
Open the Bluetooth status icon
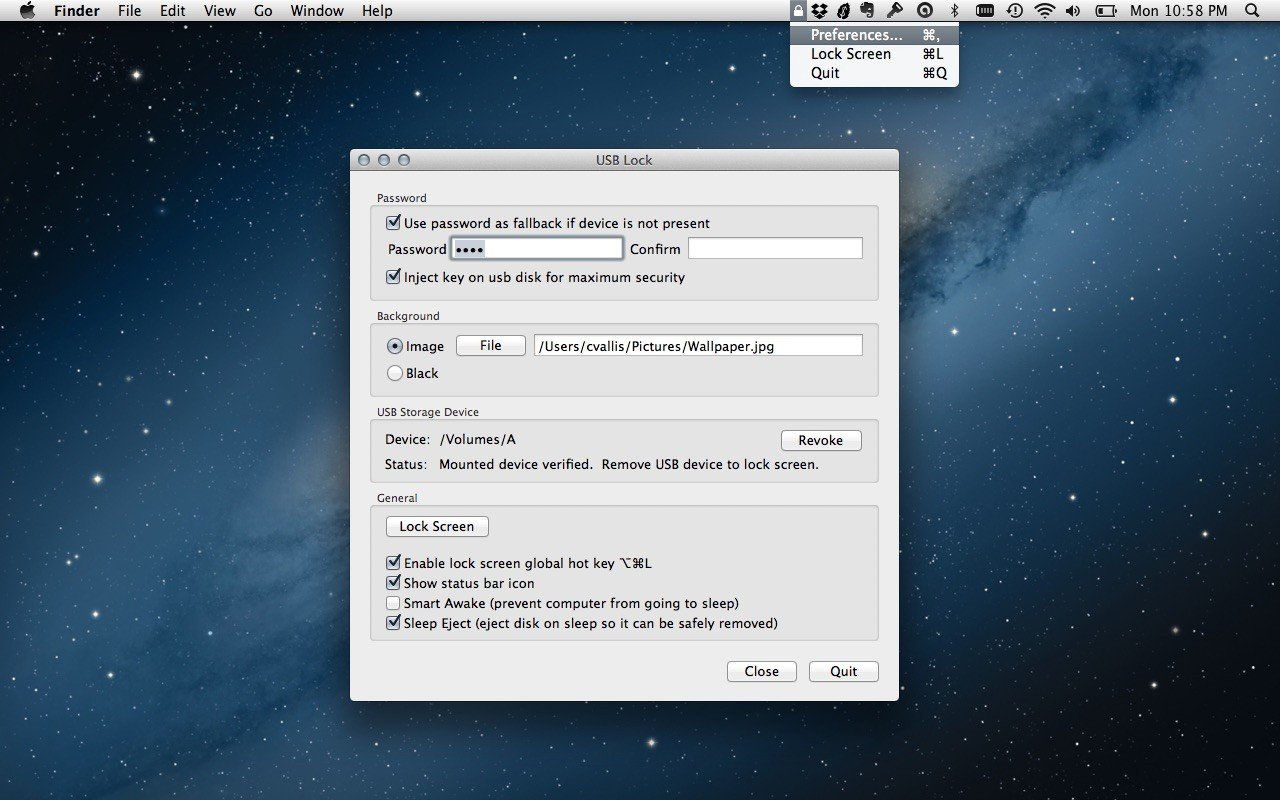click(954, 11)
